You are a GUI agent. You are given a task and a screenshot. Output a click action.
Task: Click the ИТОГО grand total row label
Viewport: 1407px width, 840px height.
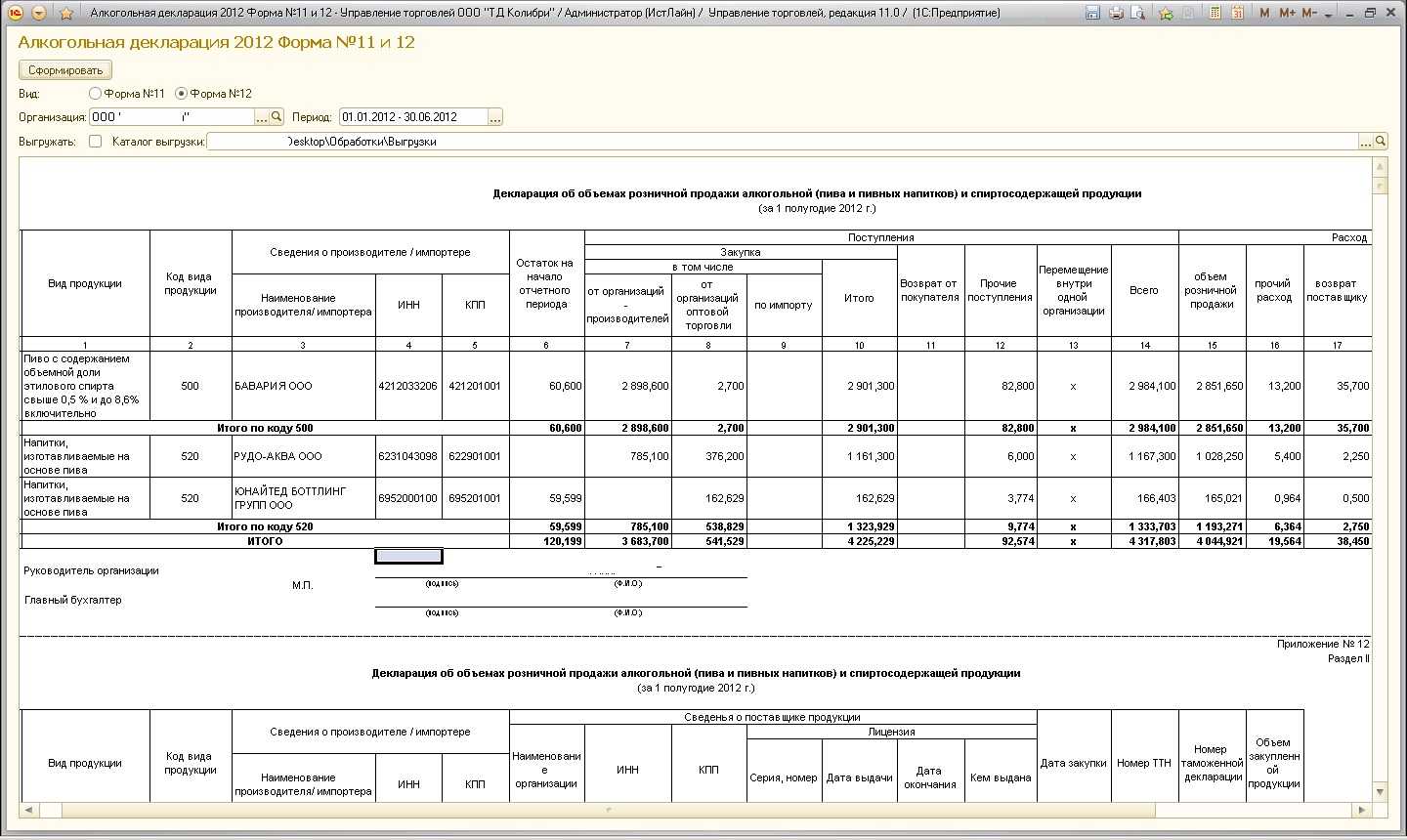(265, 541)
